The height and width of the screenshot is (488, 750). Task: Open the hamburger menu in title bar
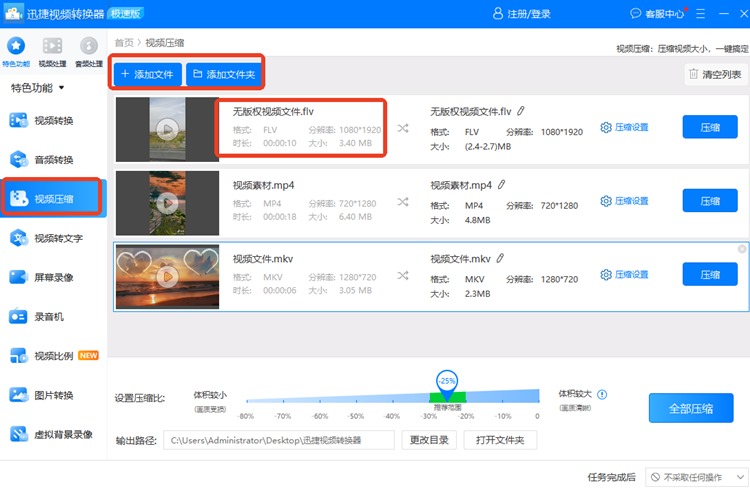click(x=701, y=13)
